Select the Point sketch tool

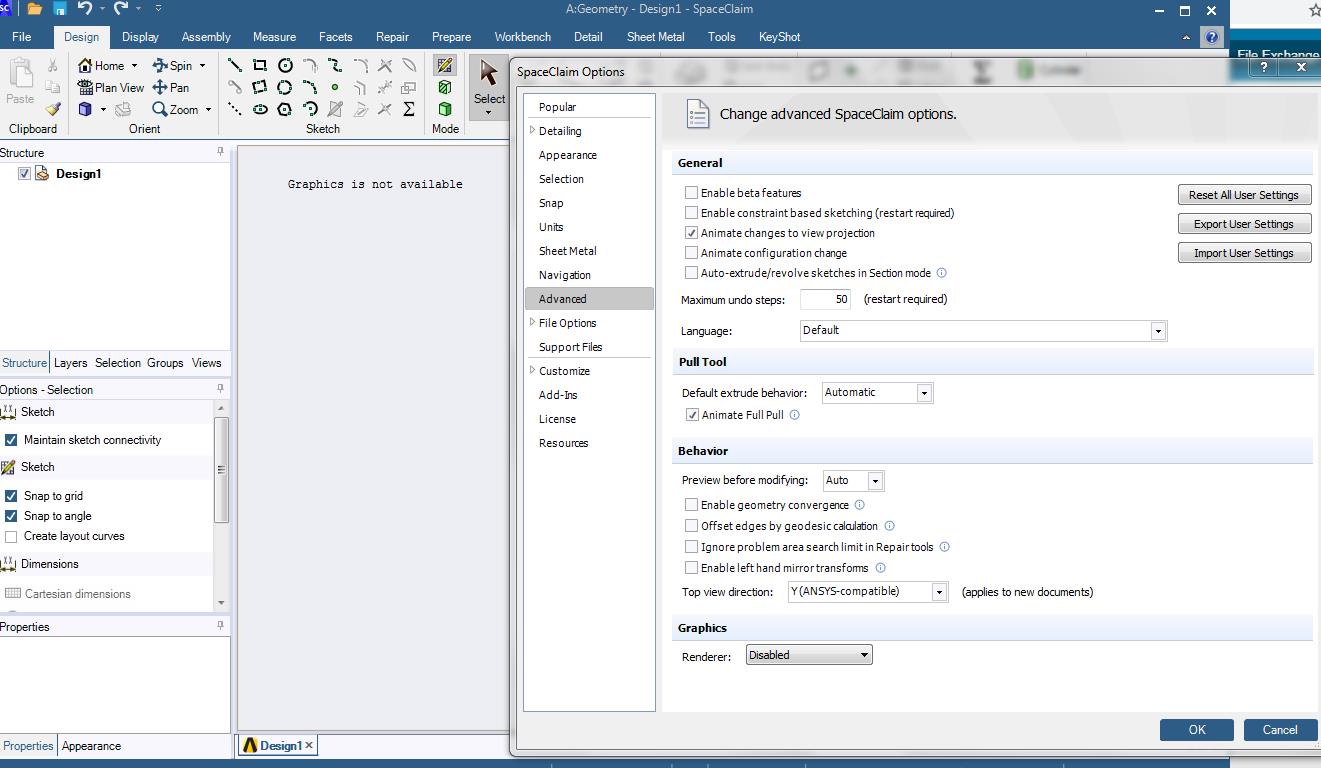pos(335,87)
